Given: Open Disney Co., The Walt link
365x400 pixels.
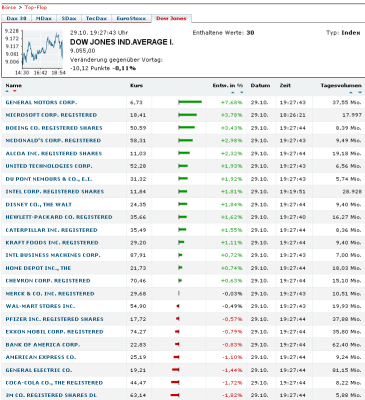Looking at the screenshot, I should pyautogui.click(x=39, y=204).
